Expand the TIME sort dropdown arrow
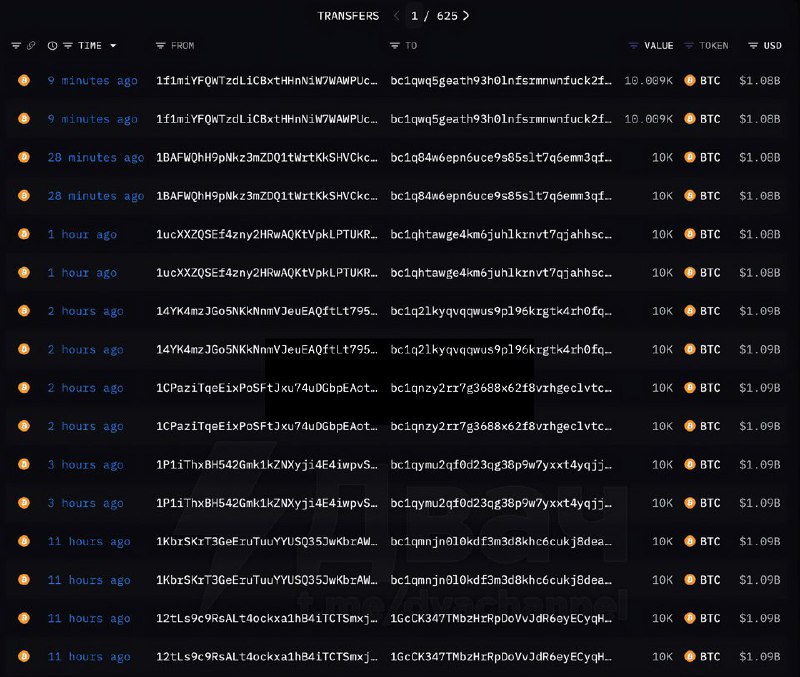This screenshot has height=677, width=800. point(113,46)
